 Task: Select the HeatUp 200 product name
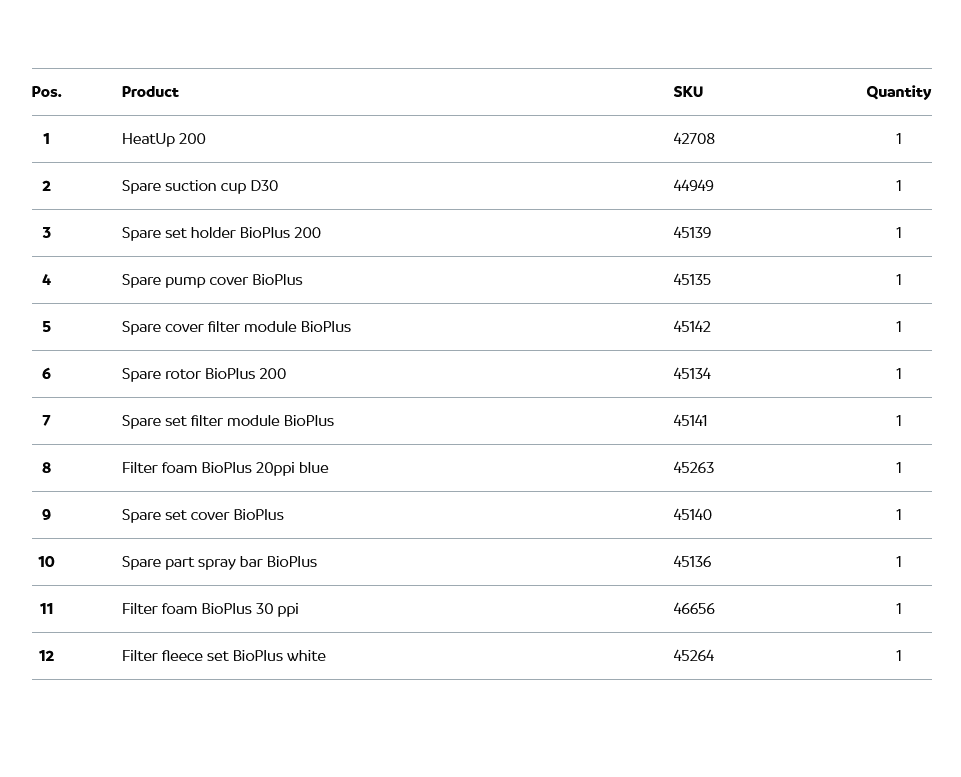click(x=164, y=139)
